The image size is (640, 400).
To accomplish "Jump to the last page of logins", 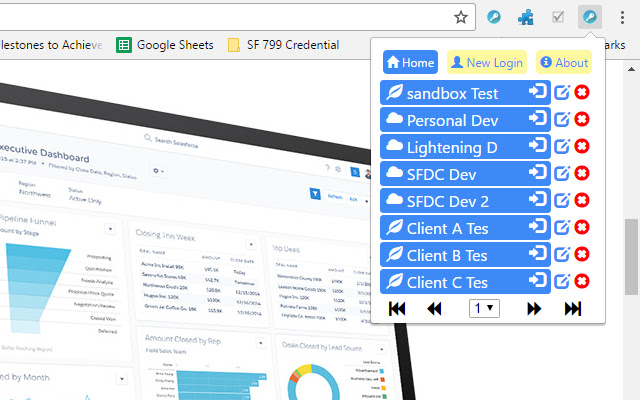I will (x=573, y=309).
